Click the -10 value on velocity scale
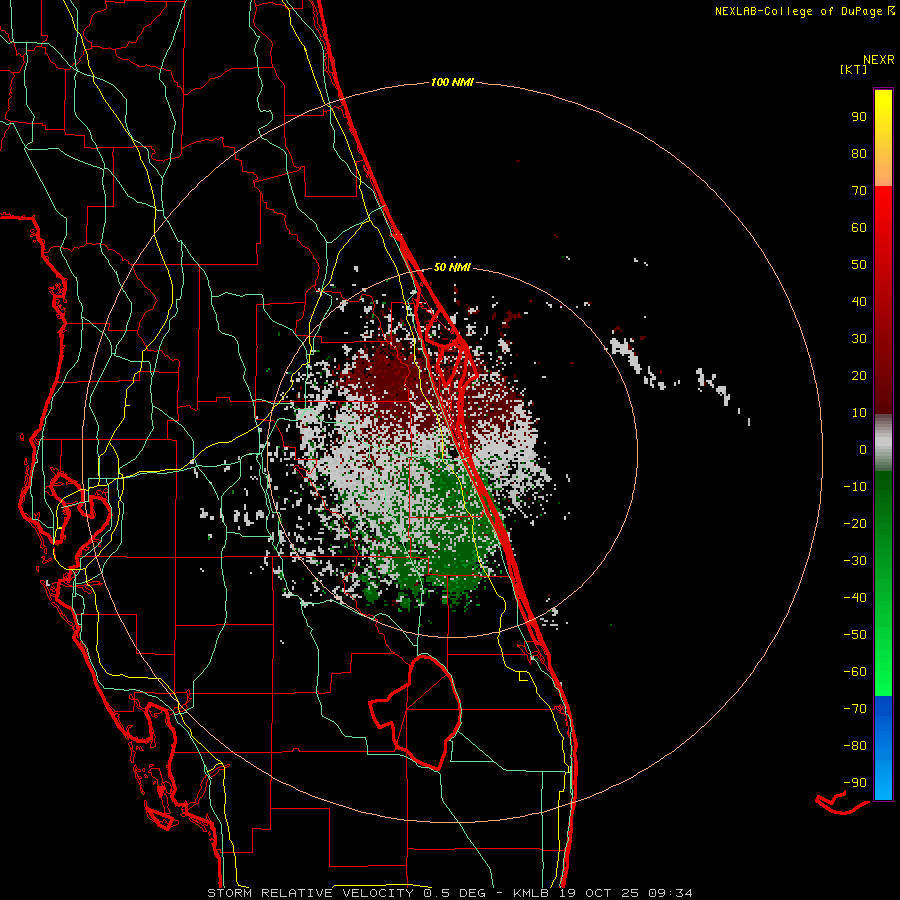Screen dimensions: 900x900 pyautogui.click(x=855, y=487)
